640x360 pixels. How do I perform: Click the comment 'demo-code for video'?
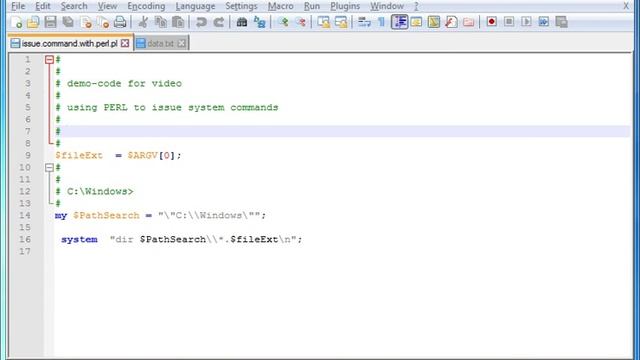[124, 84]
